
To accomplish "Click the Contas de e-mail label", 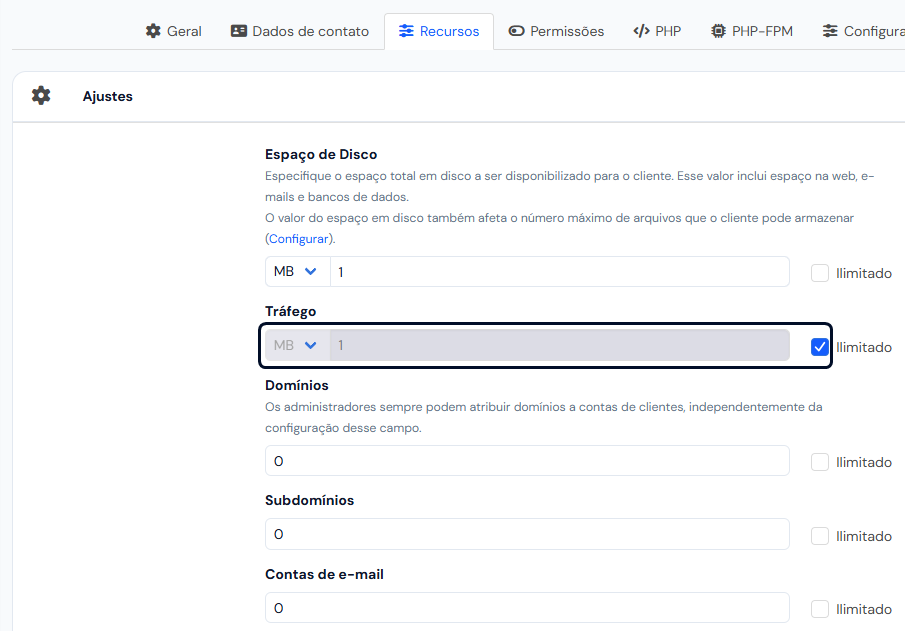I will coord(324,574).
